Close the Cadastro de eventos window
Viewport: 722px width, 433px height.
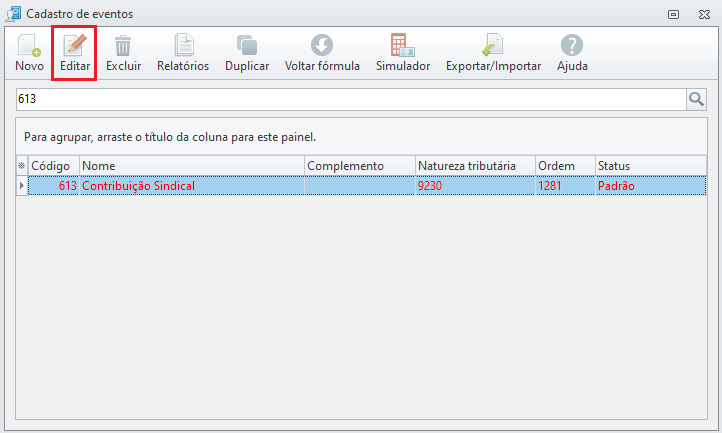(x=704, y=14)
